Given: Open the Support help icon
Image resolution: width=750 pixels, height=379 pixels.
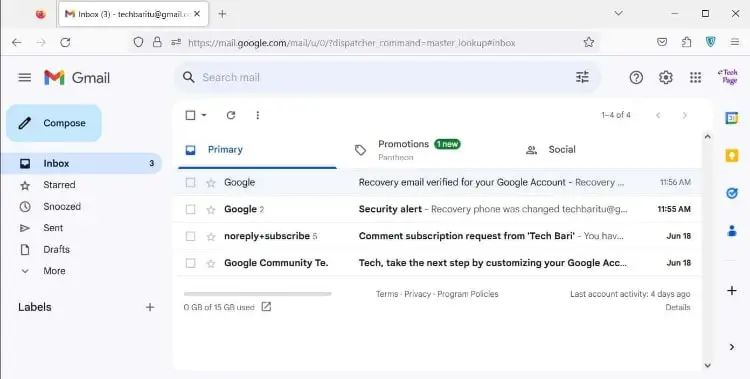Looking at the screenshot, I should pos(636,77).
